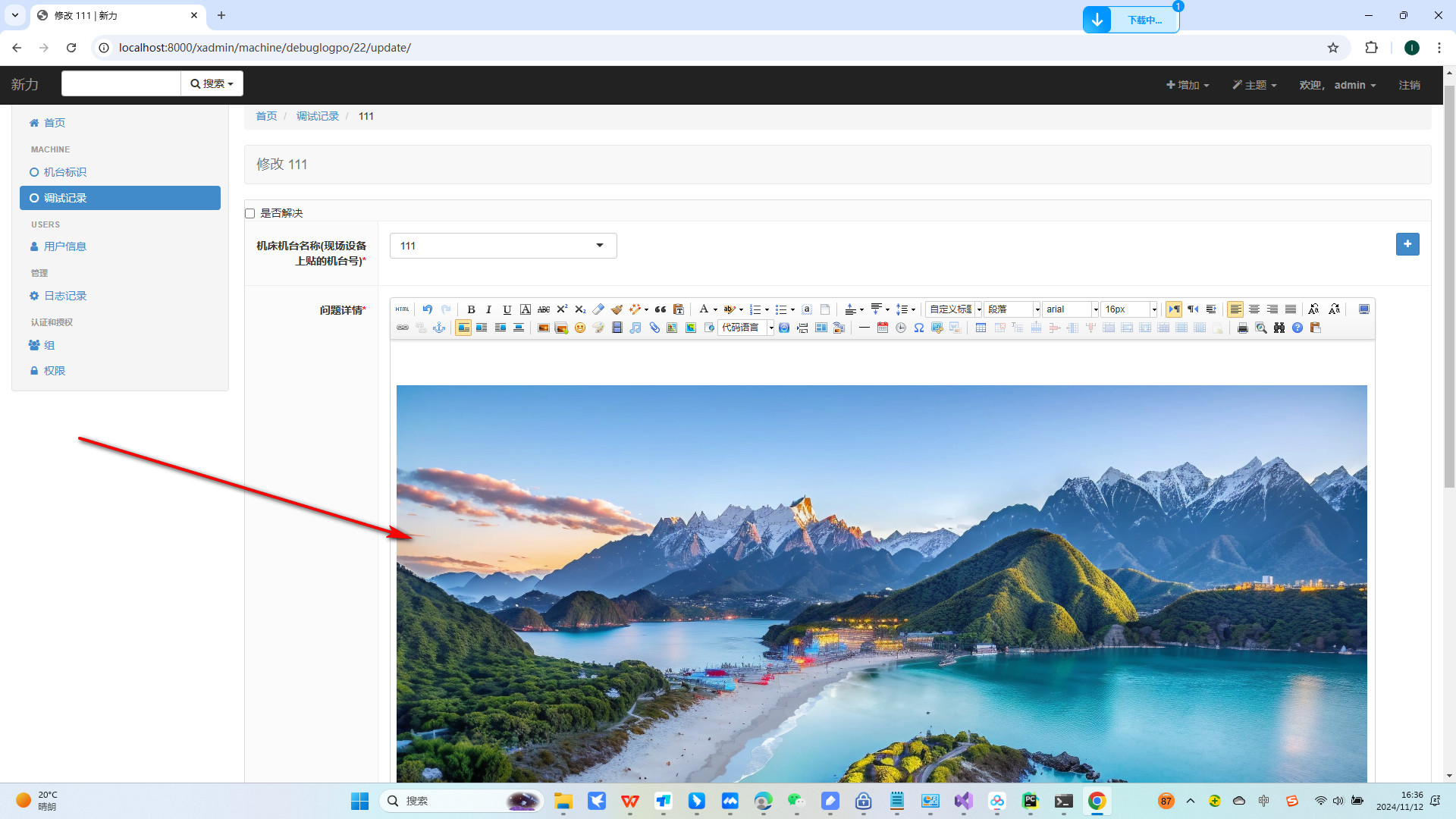Insert a blockquote
This screenshot has width=1456, height=819.
pyautogui.click(x=661, y=309)
